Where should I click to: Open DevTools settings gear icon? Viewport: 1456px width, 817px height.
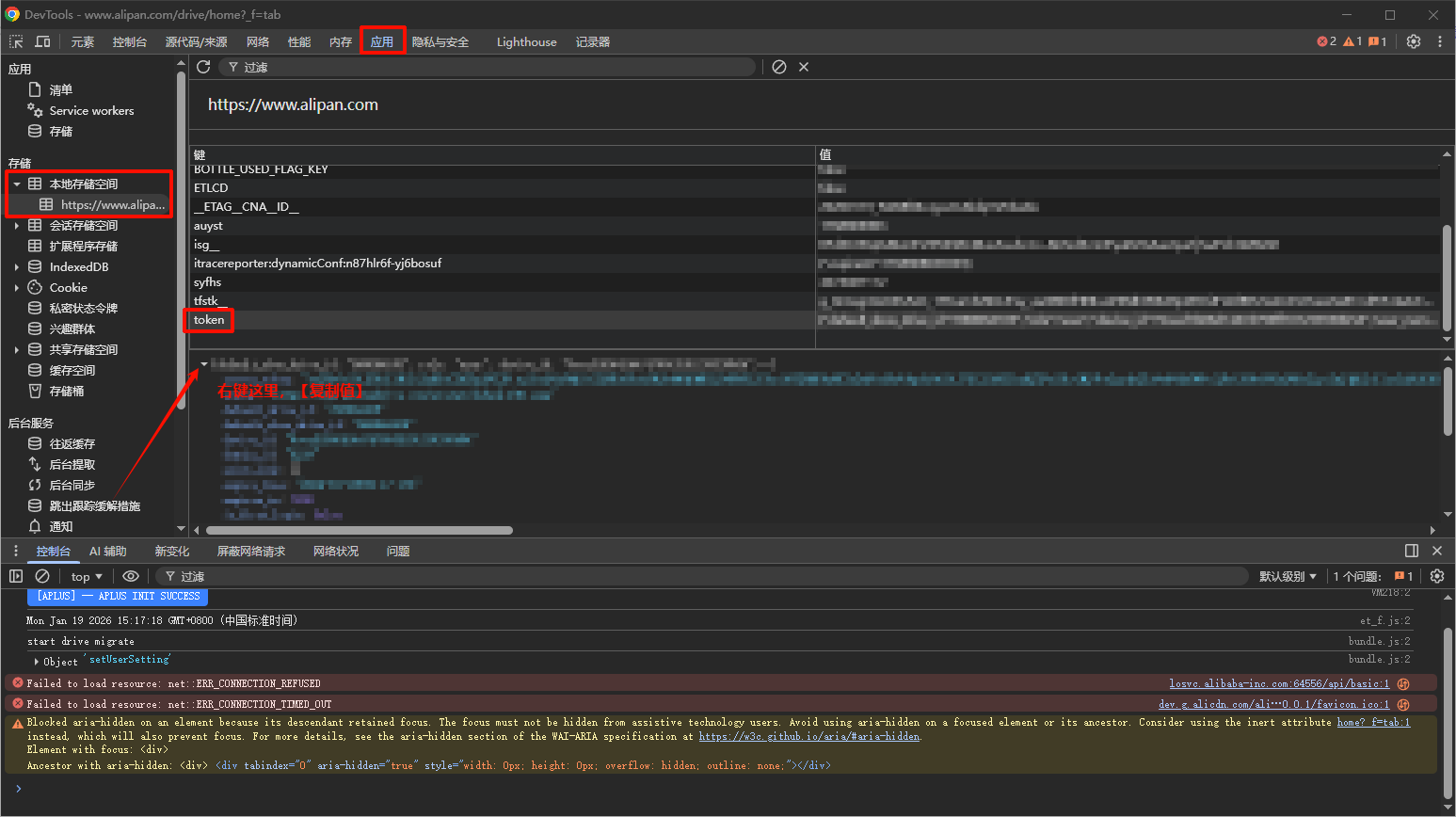tap(1413, 41)
